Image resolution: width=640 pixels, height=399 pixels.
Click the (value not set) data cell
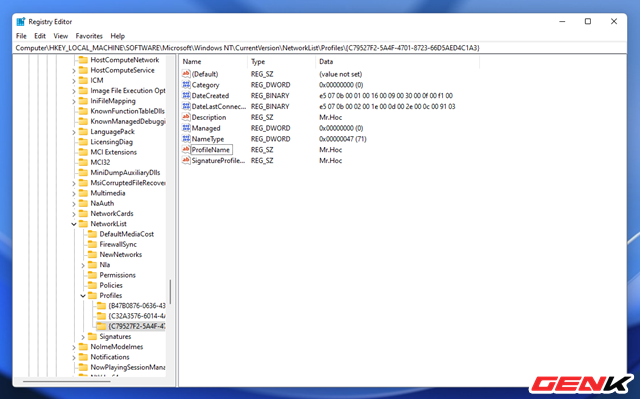(340, 74)
